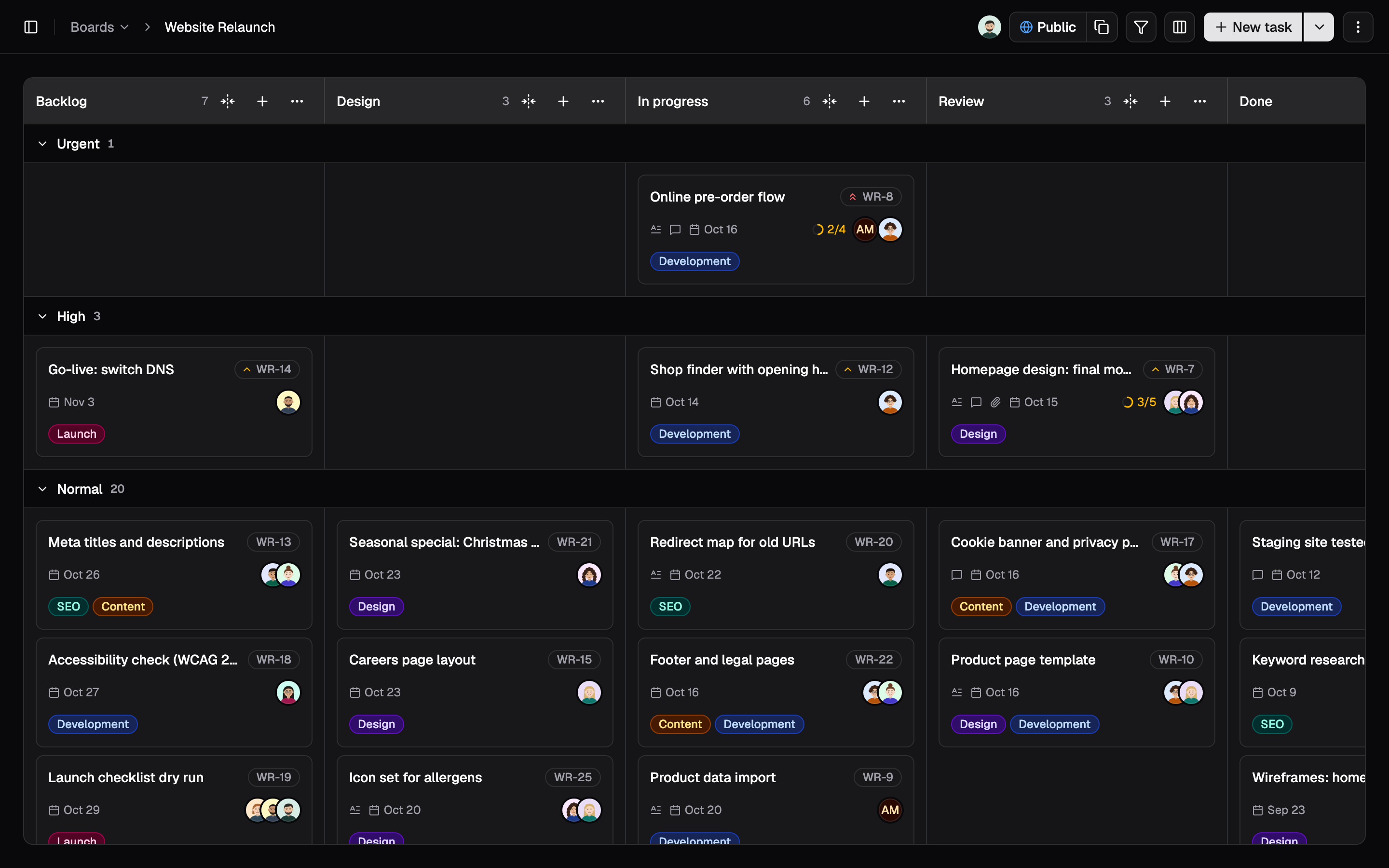Click the Content tag on Footer and legal pages
The height and width of the screenshot is (868, 1389).
tap(680, 724)
